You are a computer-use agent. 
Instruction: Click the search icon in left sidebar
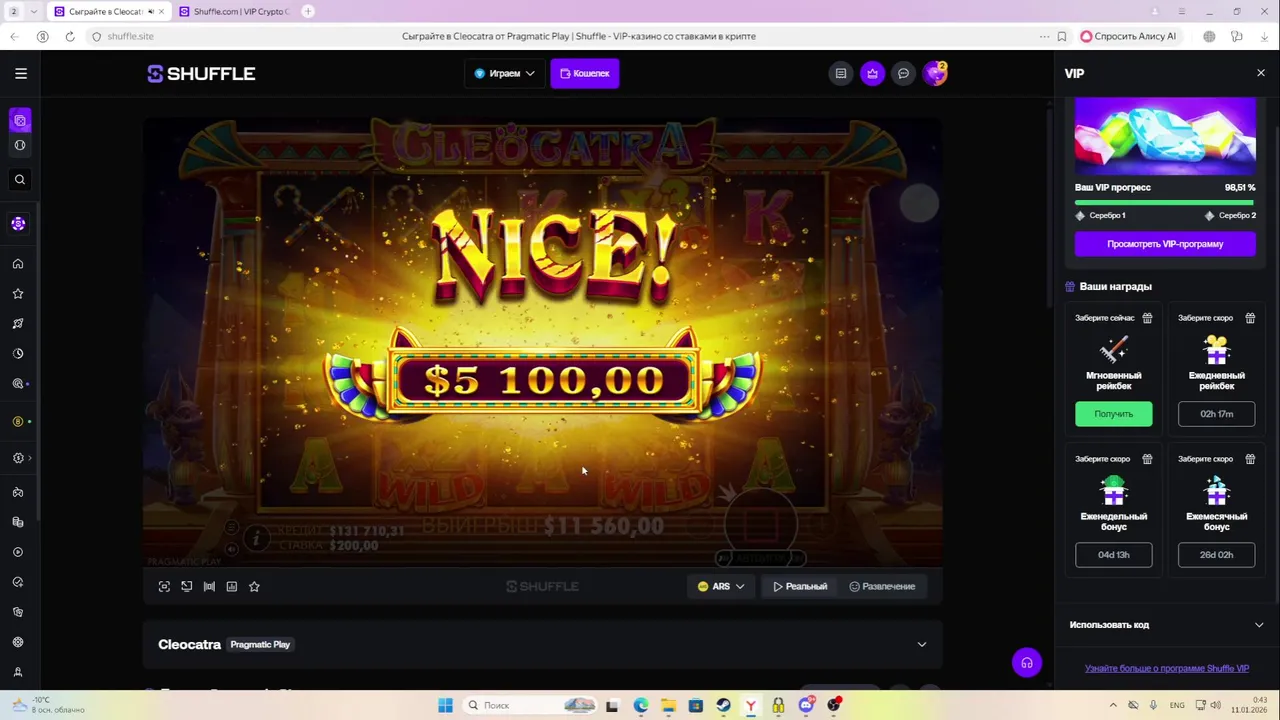pos(19,180)
